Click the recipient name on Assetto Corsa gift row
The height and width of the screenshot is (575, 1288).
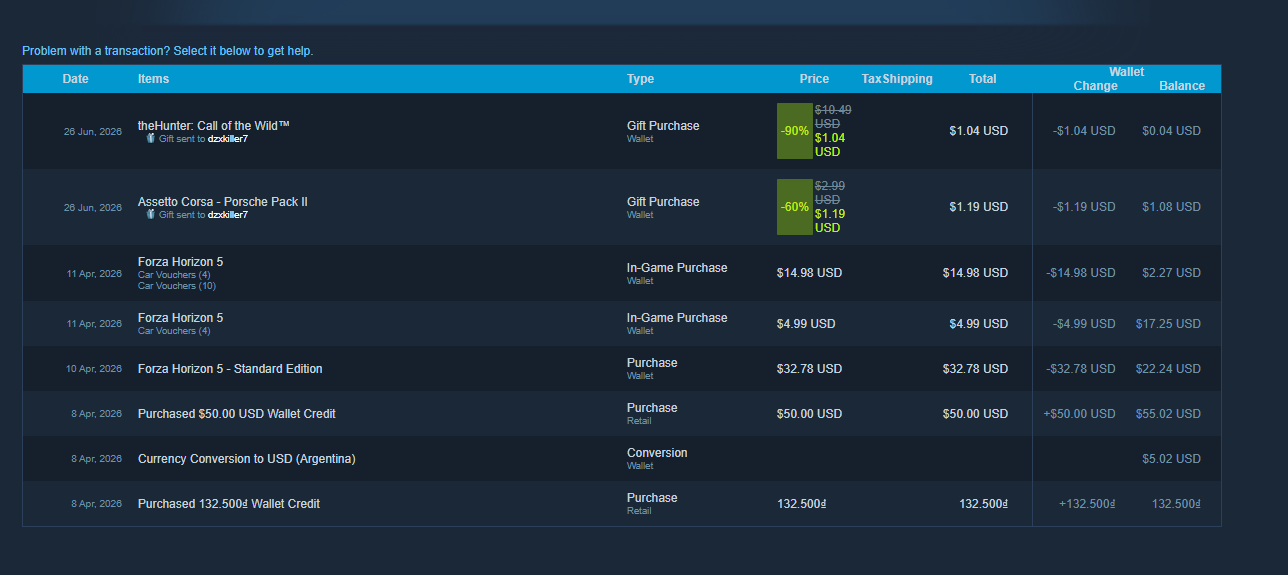228,215
